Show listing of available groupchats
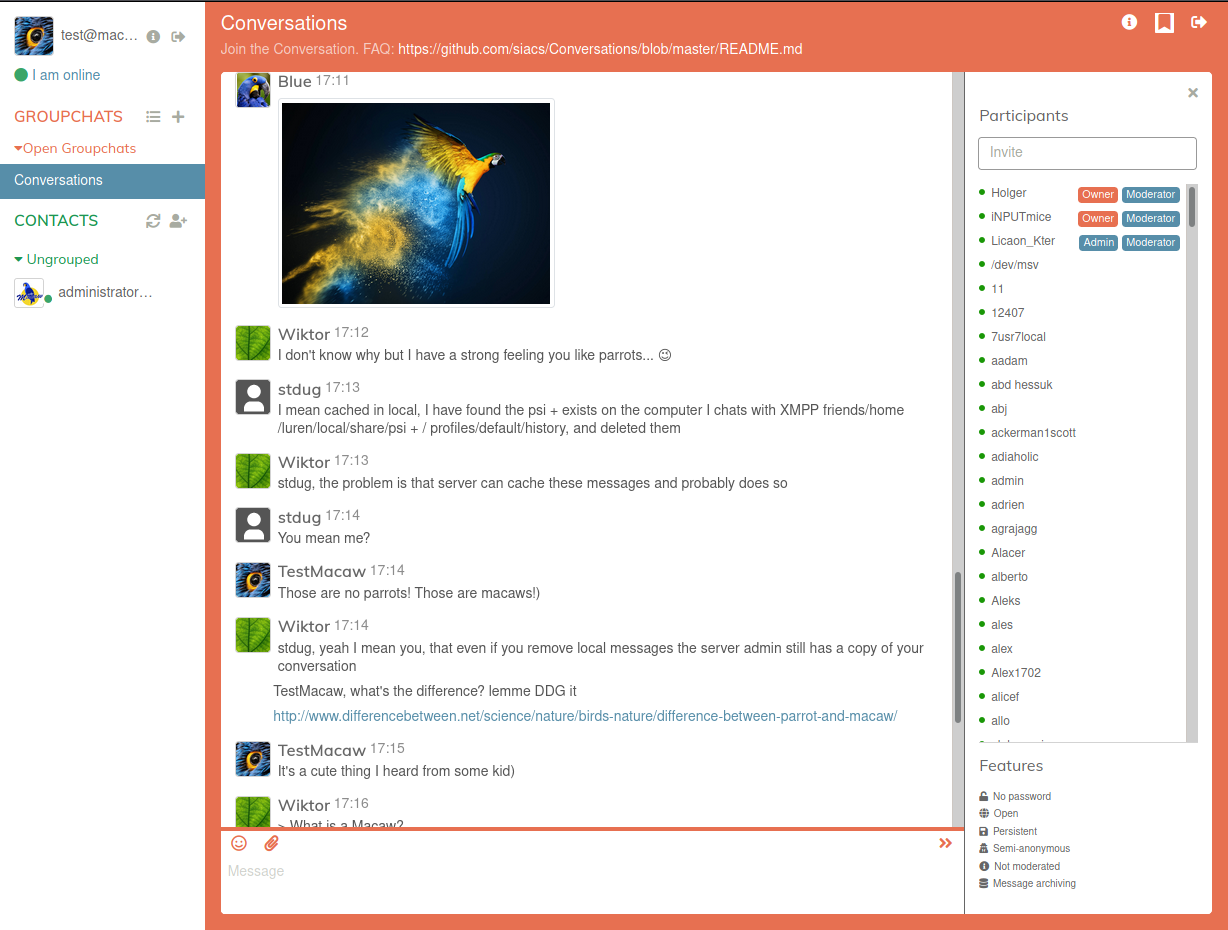Viewport: 1228px width, 930px height. click(x=153, y=116)
